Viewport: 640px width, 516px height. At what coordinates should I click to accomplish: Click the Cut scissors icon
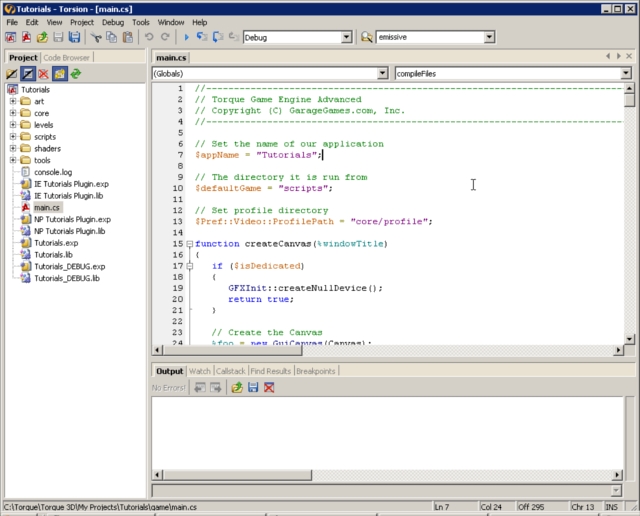[x=97, y=37]
